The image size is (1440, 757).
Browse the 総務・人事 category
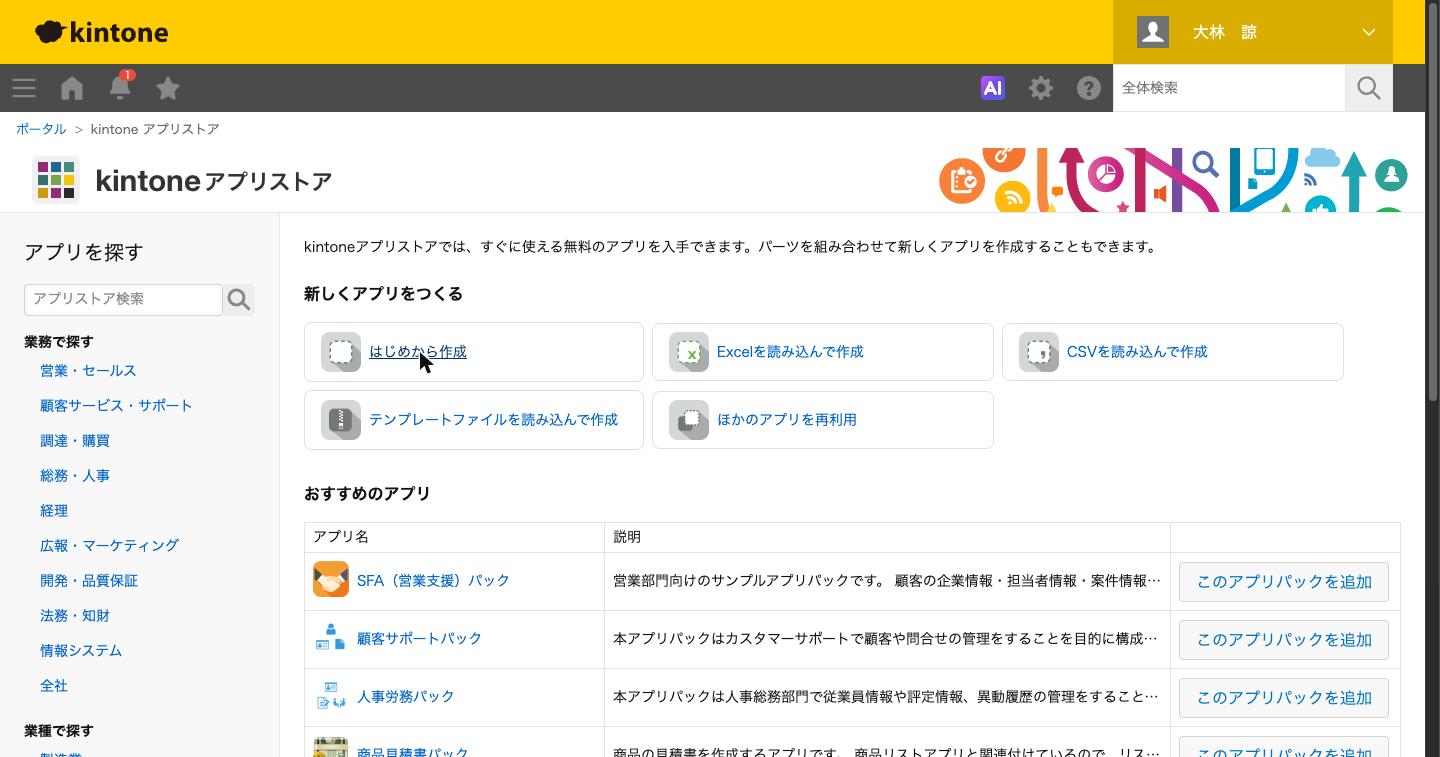75,475
